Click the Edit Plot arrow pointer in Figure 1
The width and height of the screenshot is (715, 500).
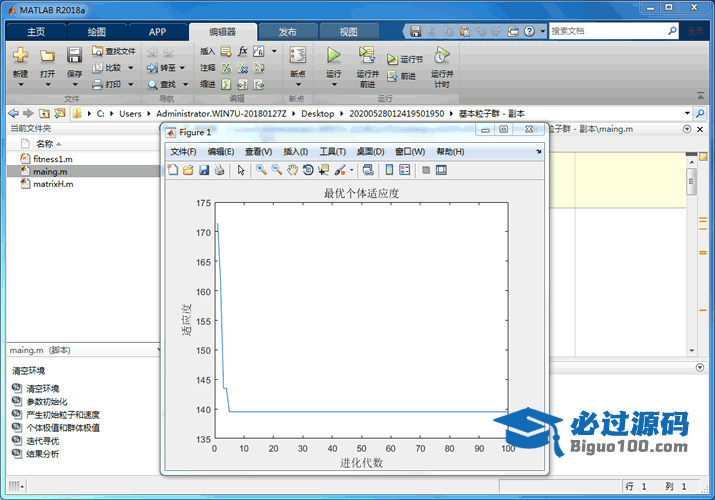[x=241, y=170]
